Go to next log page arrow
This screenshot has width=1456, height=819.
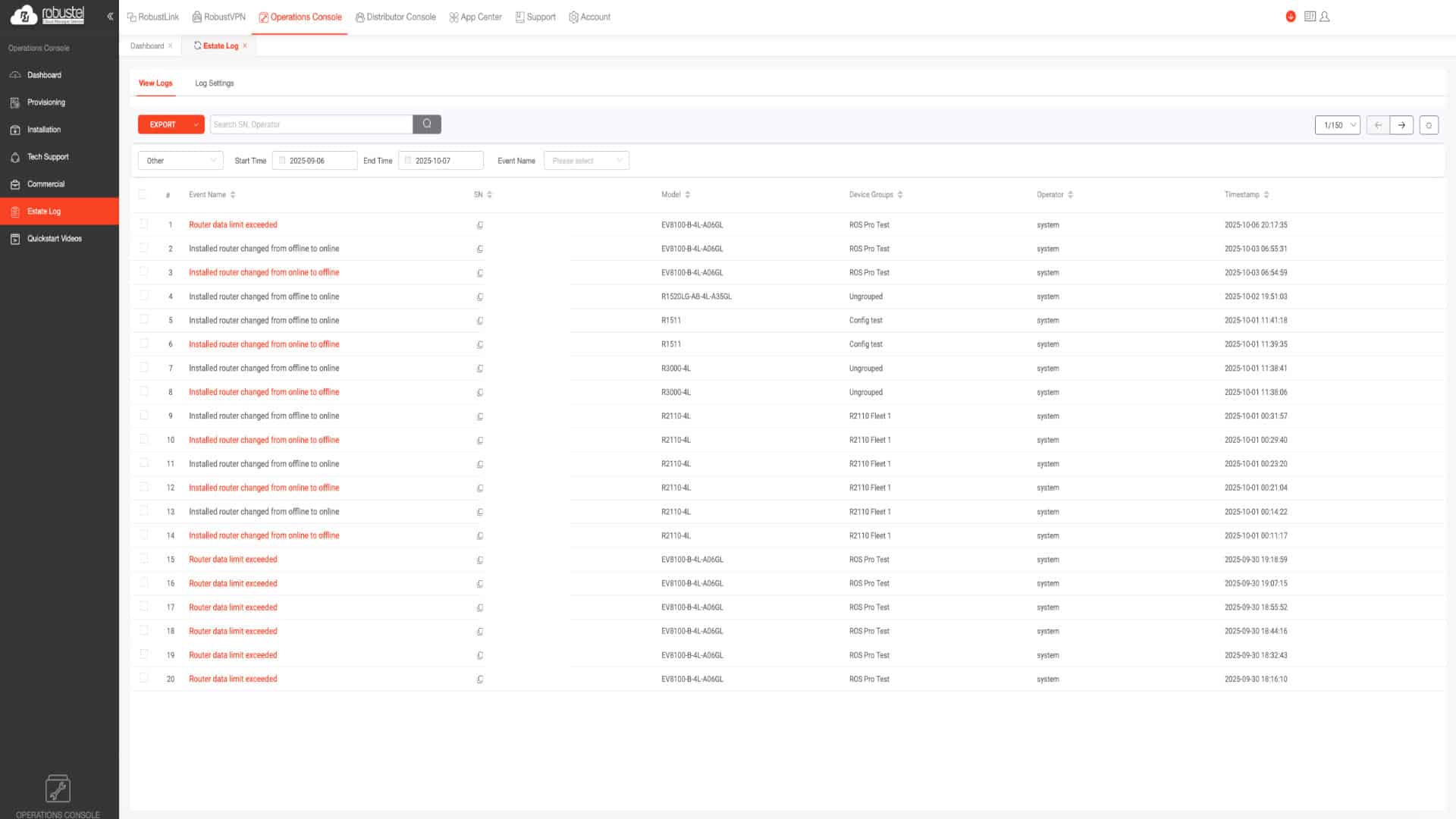click(x=1401, y=125)
